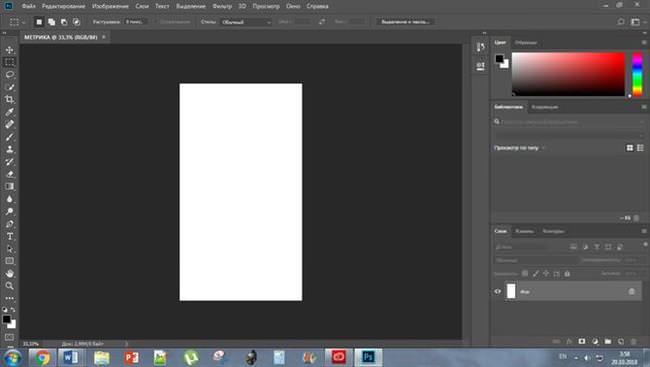The width and height of the screenshot is (650, 367).
Task: Select the Healing Brush tool
Action: click(x=10, y=124)
